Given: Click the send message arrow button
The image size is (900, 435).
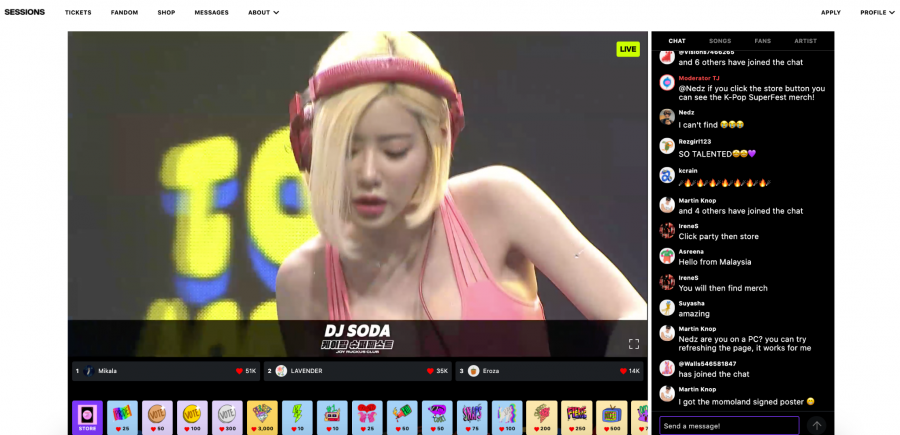Looking at the screenshot, I should (x=816, y=426).
